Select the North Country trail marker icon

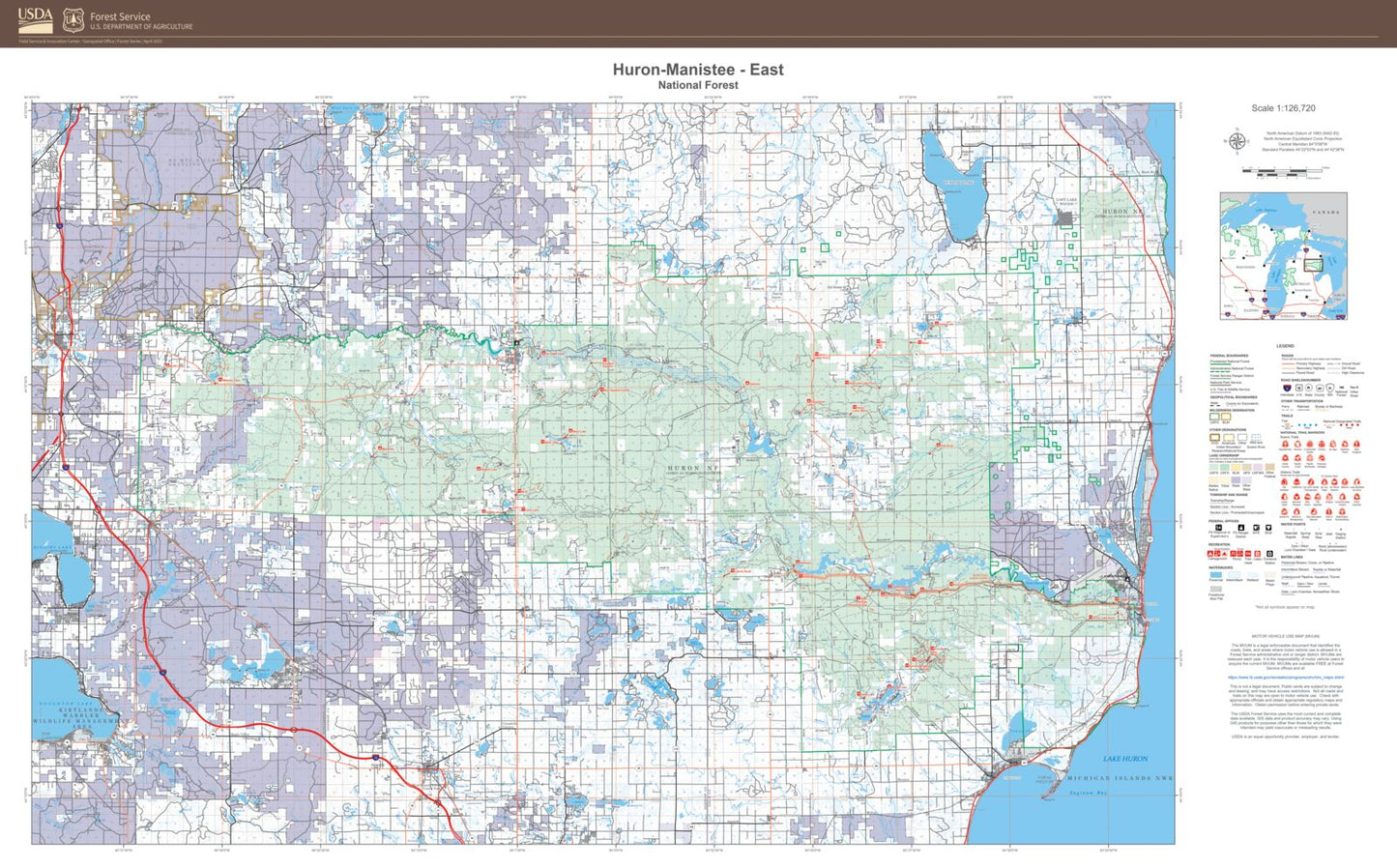click(1286, 458)
